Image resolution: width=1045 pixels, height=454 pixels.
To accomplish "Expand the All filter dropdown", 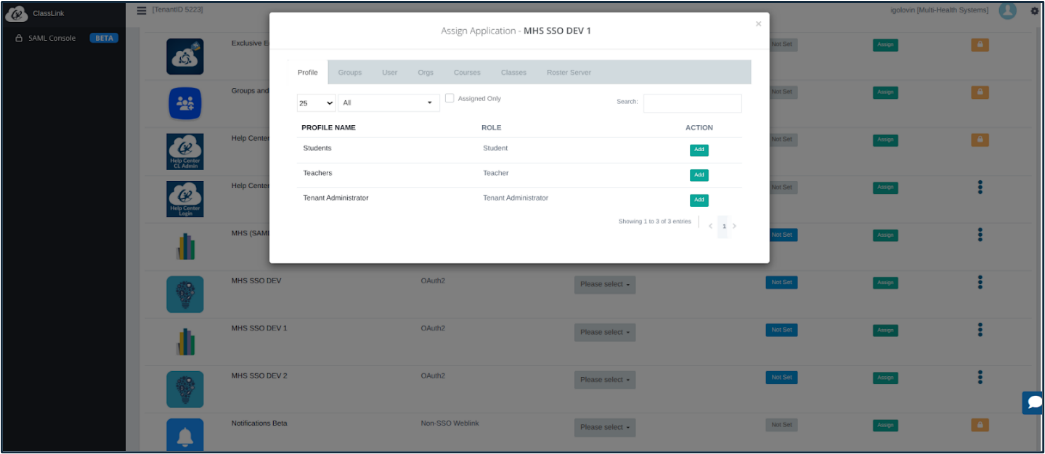I will pos(388,103).
